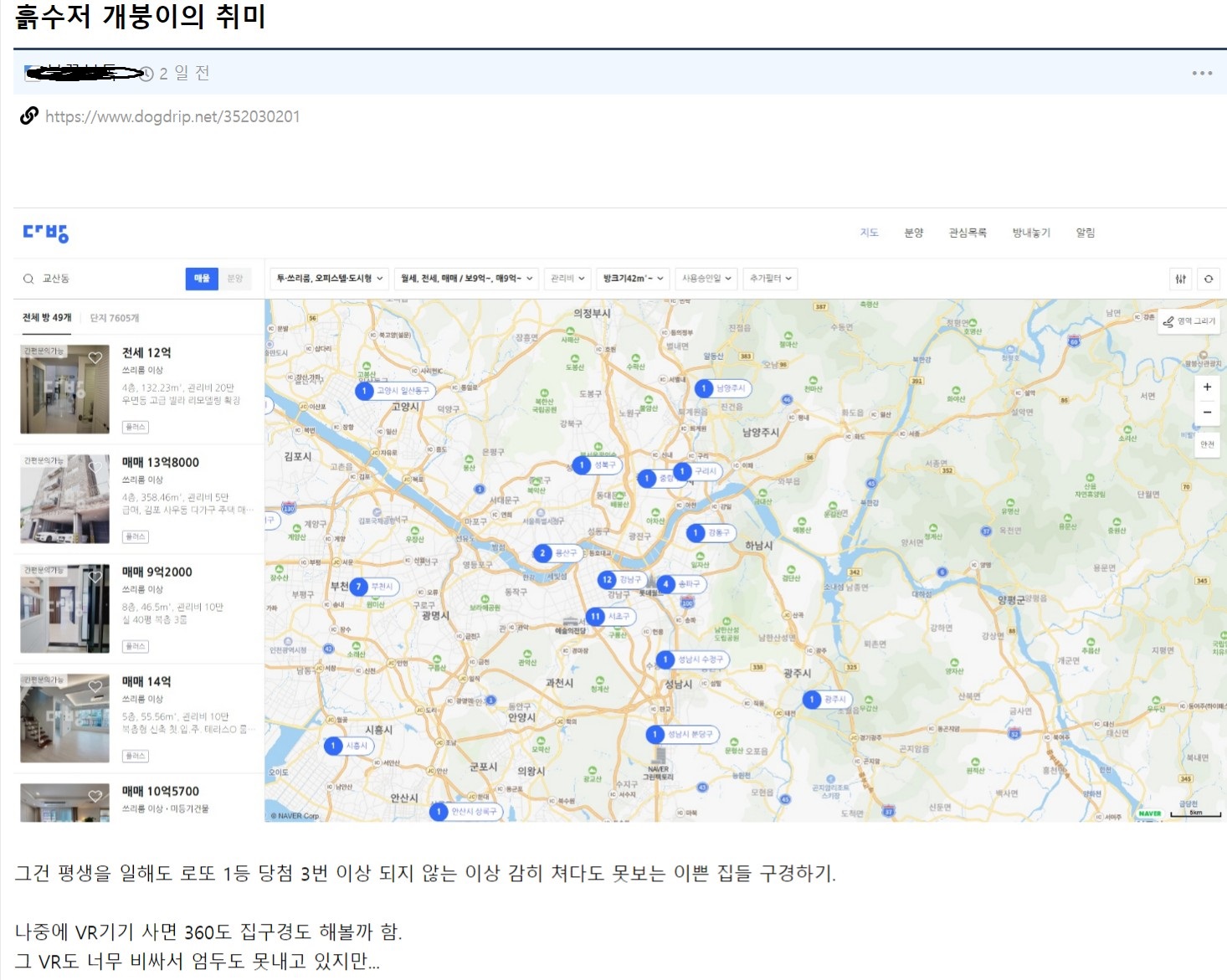Toggle favorite heart on 매매 13억8000 listing
Viewport: 1227px width, 980px height.
(x=95, y=467)
